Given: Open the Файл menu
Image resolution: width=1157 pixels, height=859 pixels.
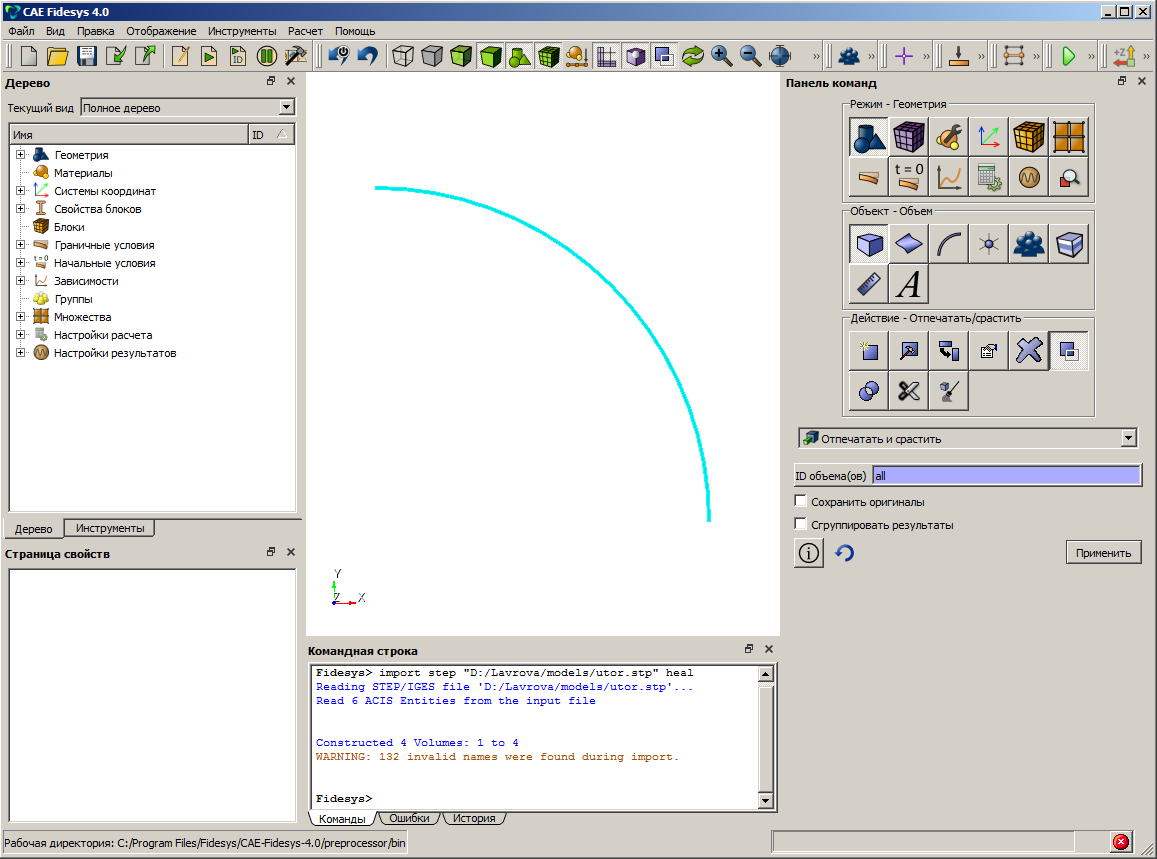Looking at the screenshot, I should [x=21, y=31].
